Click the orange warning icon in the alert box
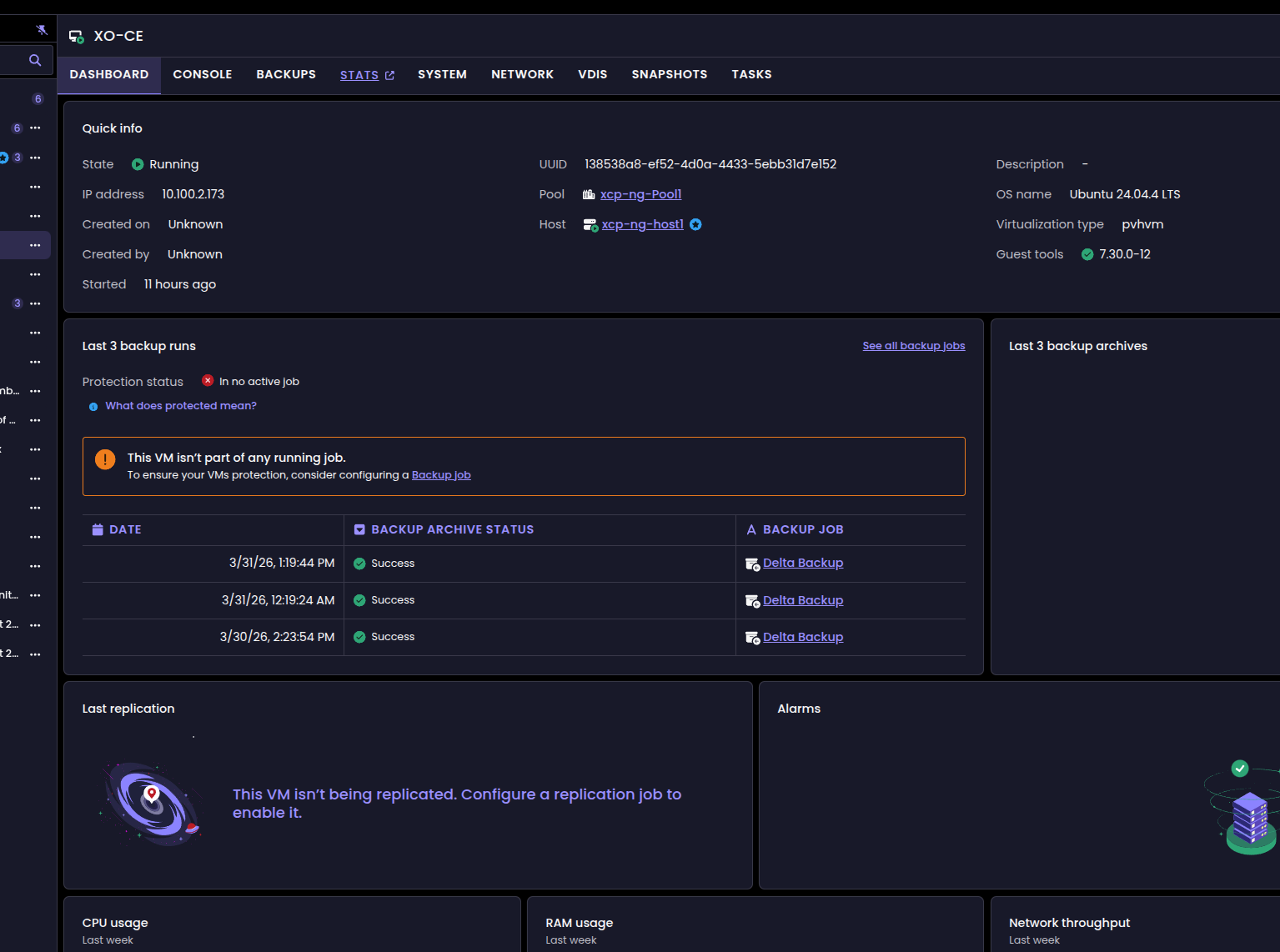The image size is (1280, 952). pyautogui.click(x=105, y=459)
